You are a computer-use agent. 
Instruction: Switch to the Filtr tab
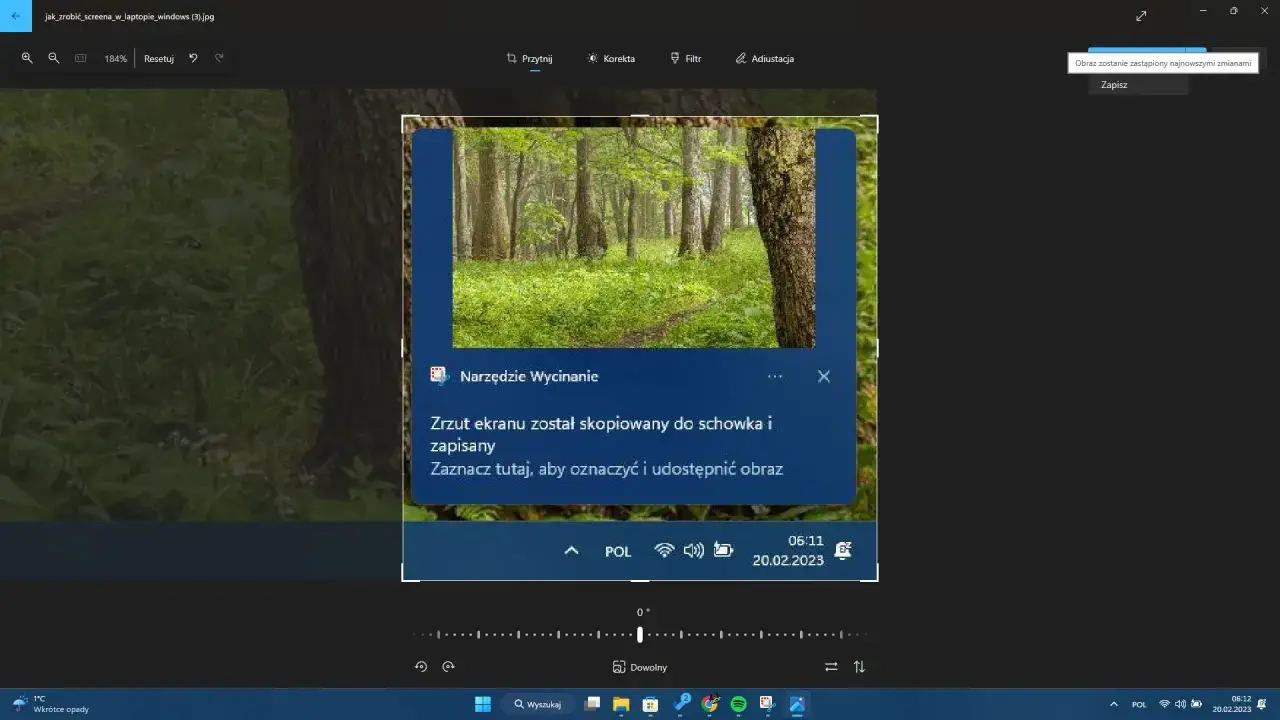(x=686, y=58)
